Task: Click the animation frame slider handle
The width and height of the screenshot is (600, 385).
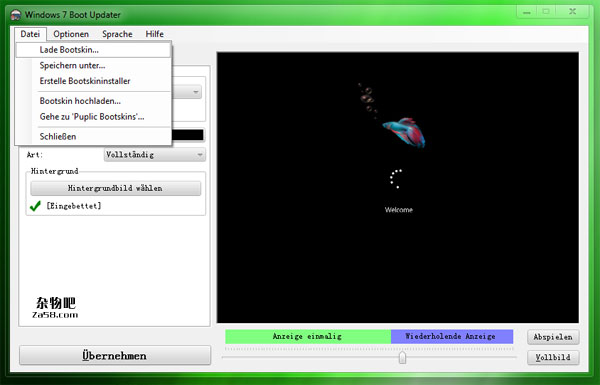Action: coord(402,357)
